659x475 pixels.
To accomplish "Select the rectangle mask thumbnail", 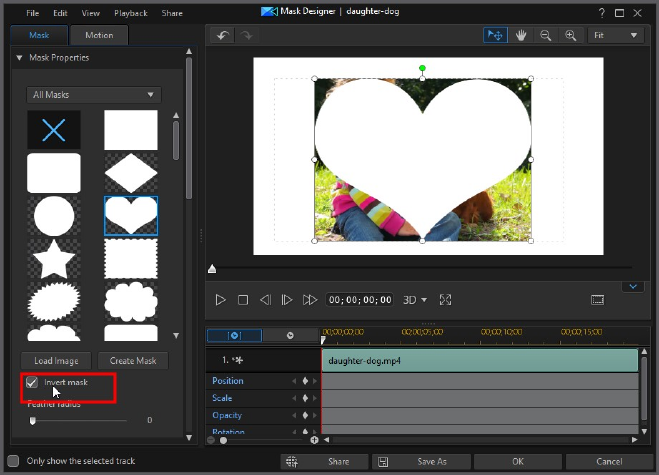I will pyautogui.click(x=131, y=130).
